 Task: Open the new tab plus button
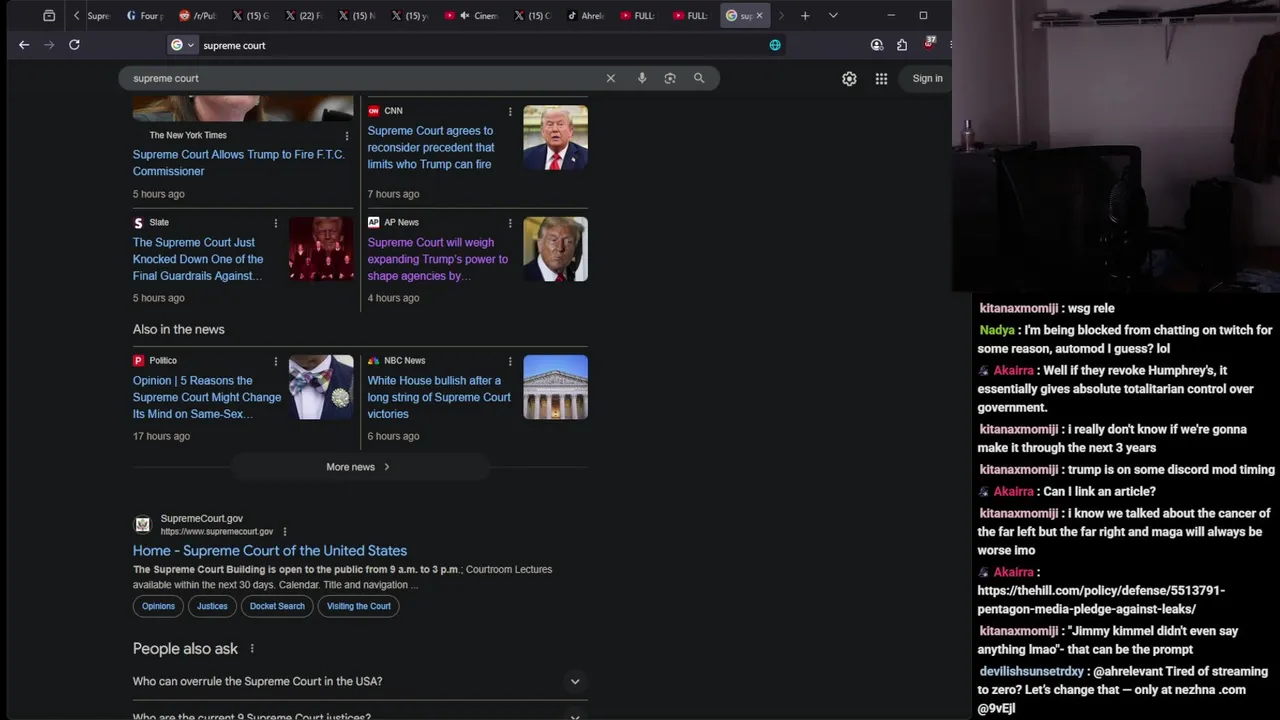pyautogui.click(x=805, y=16)
